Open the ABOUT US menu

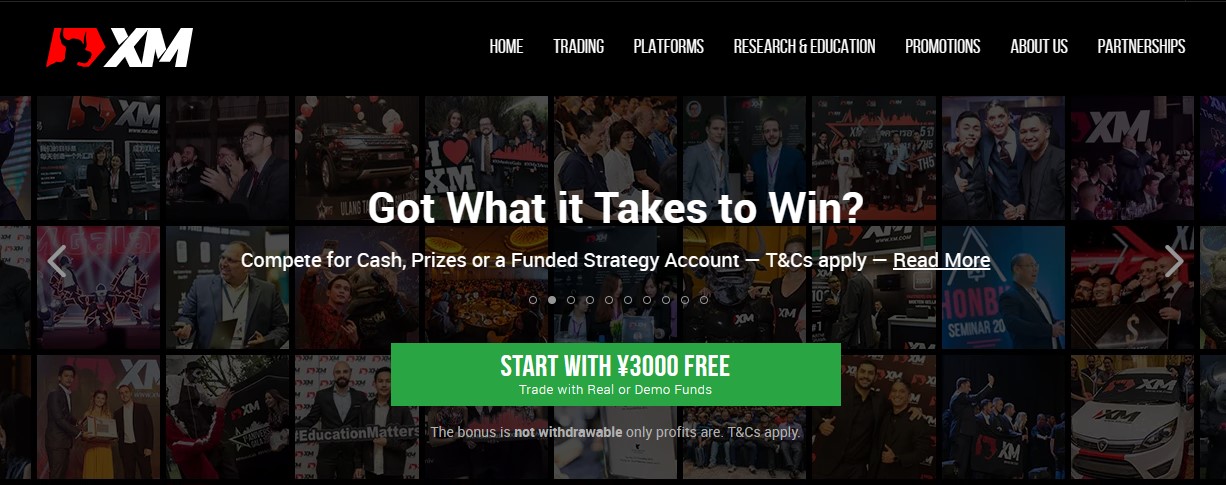pos(1039,46)
